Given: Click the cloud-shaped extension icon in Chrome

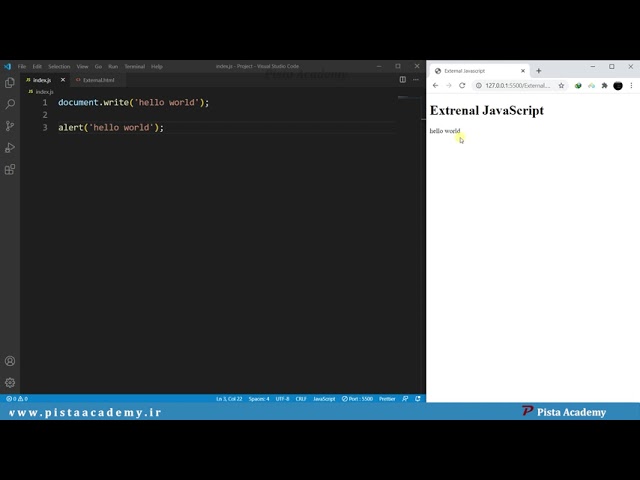Looking at the screenshot, I should coord(591,85).
